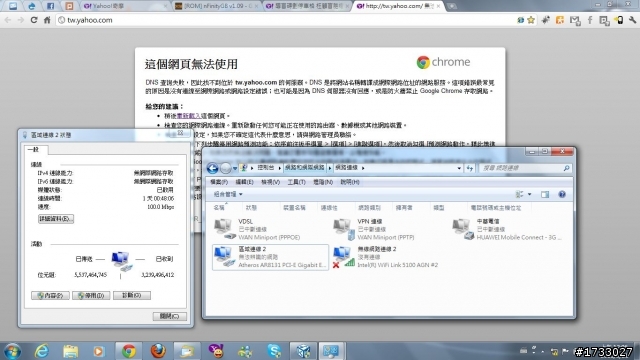Open the view options dropdown arrow
Screen dimensions: 640x360
click(x=530, y=195)
